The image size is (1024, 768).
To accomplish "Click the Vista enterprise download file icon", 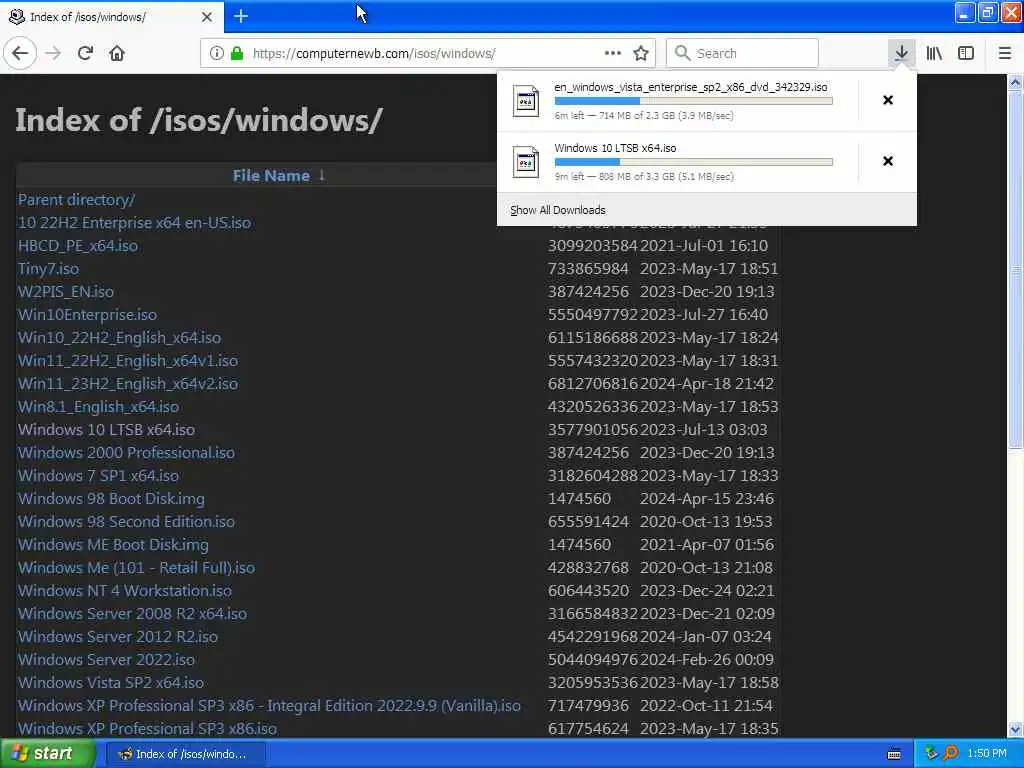I will click(526, 101).
